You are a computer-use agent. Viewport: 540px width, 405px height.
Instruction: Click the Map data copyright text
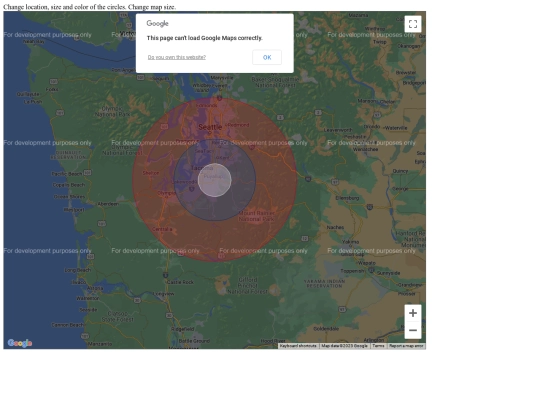click(x=344, y=346)
